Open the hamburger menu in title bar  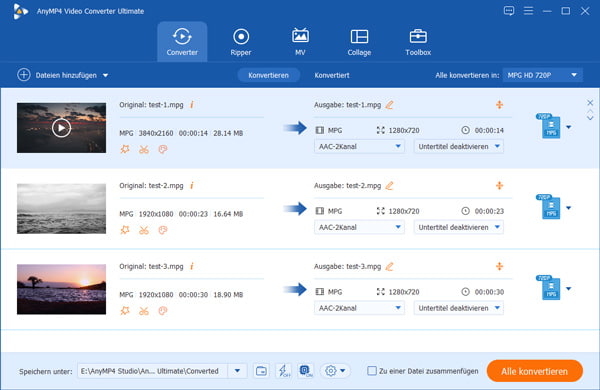click(x=528, y=11)
